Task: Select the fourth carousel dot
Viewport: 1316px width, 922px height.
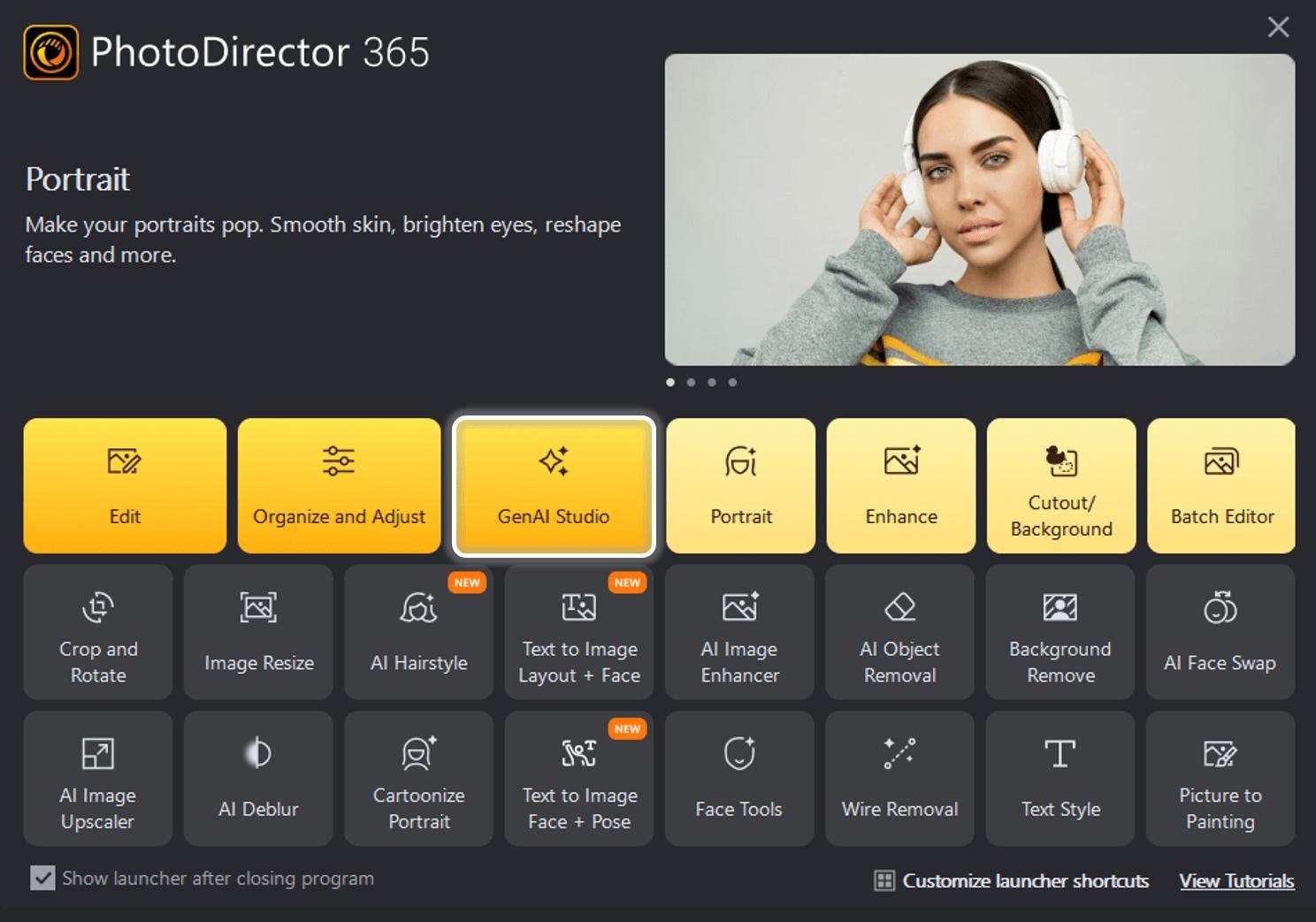Action: 732,382
